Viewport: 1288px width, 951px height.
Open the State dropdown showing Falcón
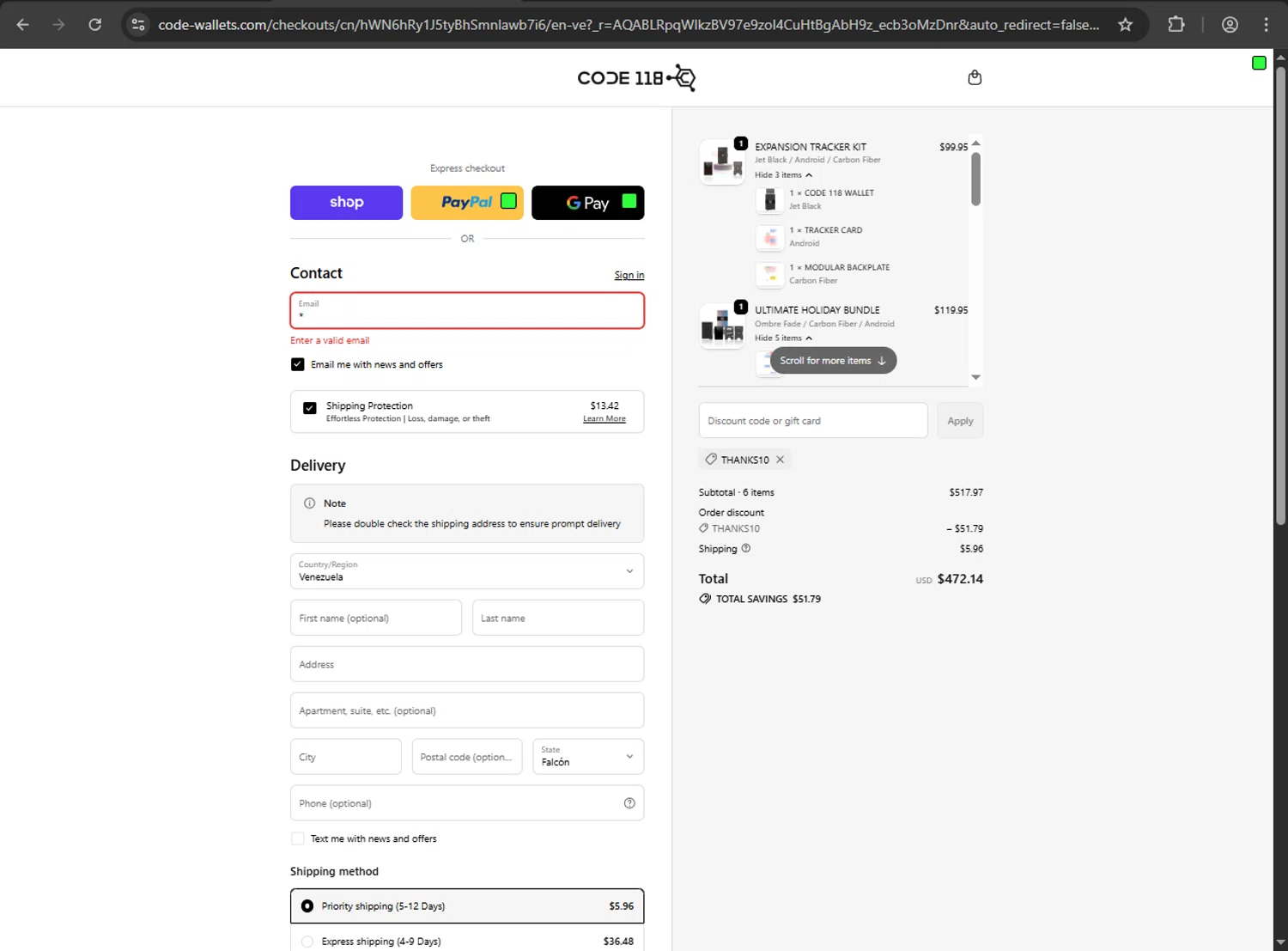[x=588, y=757]
